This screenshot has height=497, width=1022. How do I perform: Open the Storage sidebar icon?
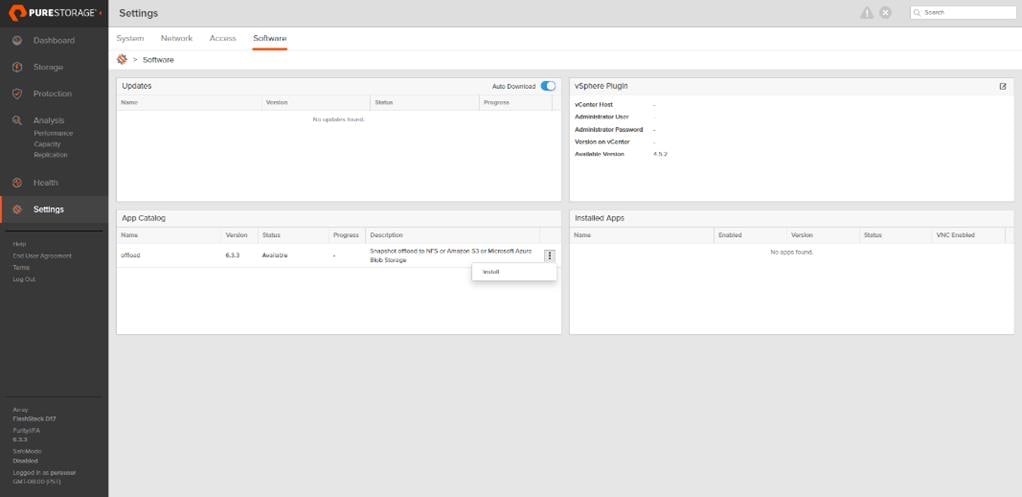pyautogui.click(x=18, y=67)
